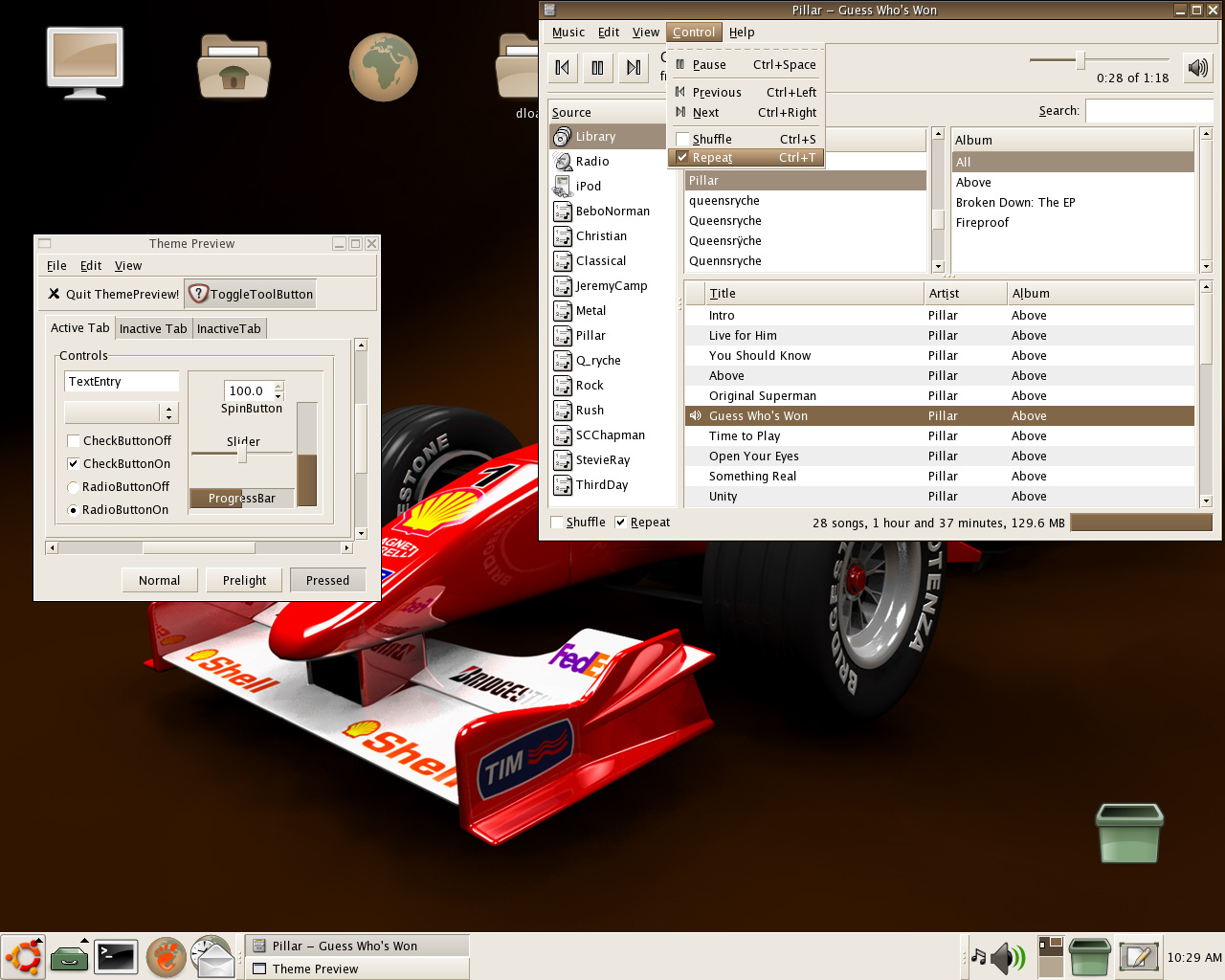Open the desktop Trash icon
The width and height of the screenshot is (1225, 980).
(x=1129, y=833)
